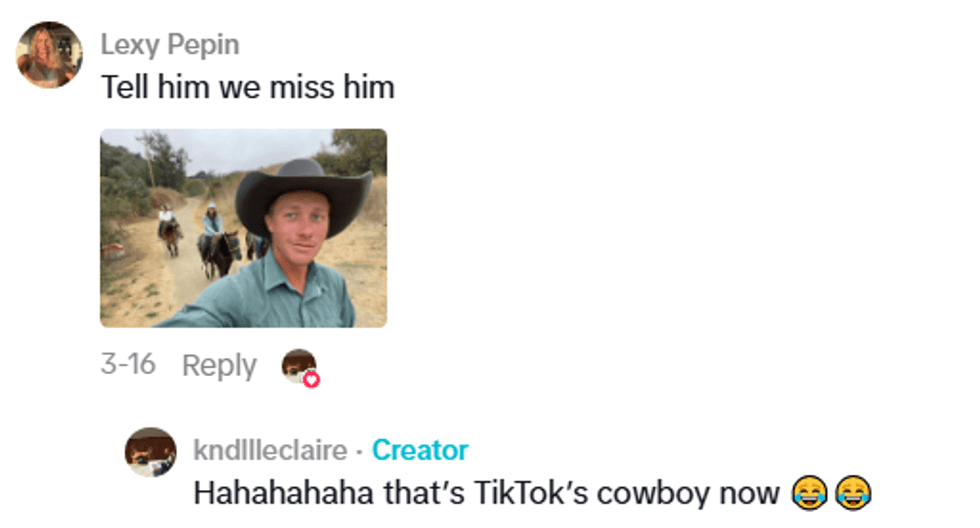Open the attached cowboy selfie image

[244, 228]
